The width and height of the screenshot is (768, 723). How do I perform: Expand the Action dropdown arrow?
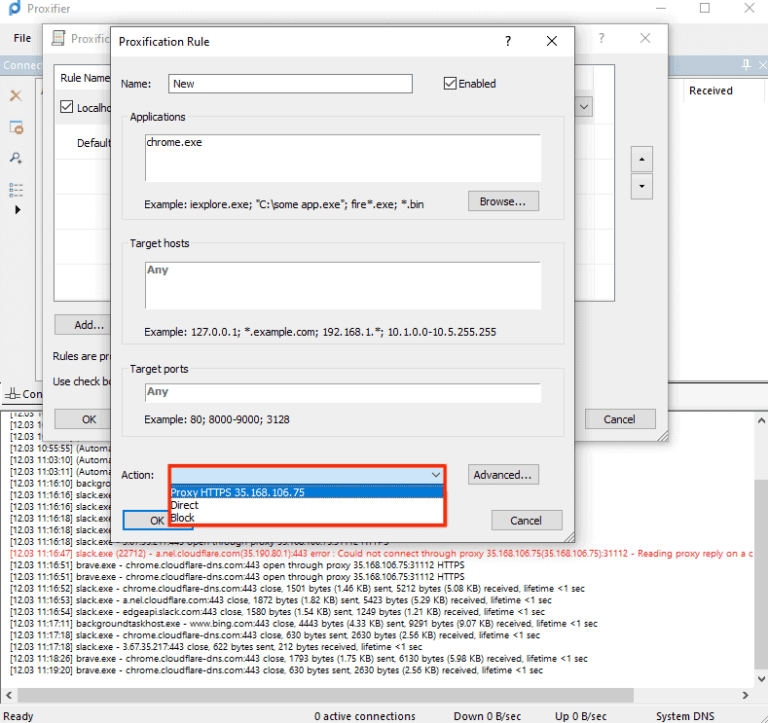click(435, 475)
